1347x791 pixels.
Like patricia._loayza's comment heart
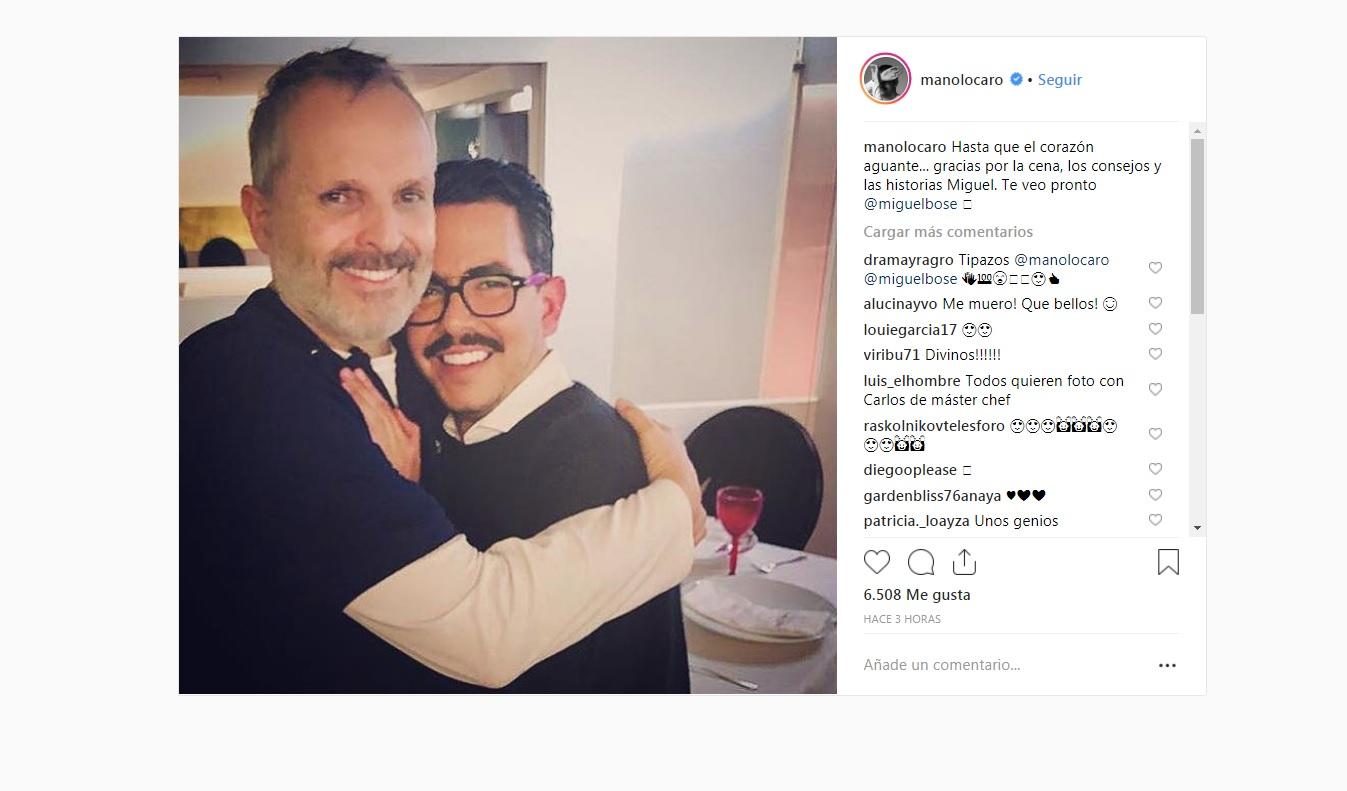pos(1155,520)
